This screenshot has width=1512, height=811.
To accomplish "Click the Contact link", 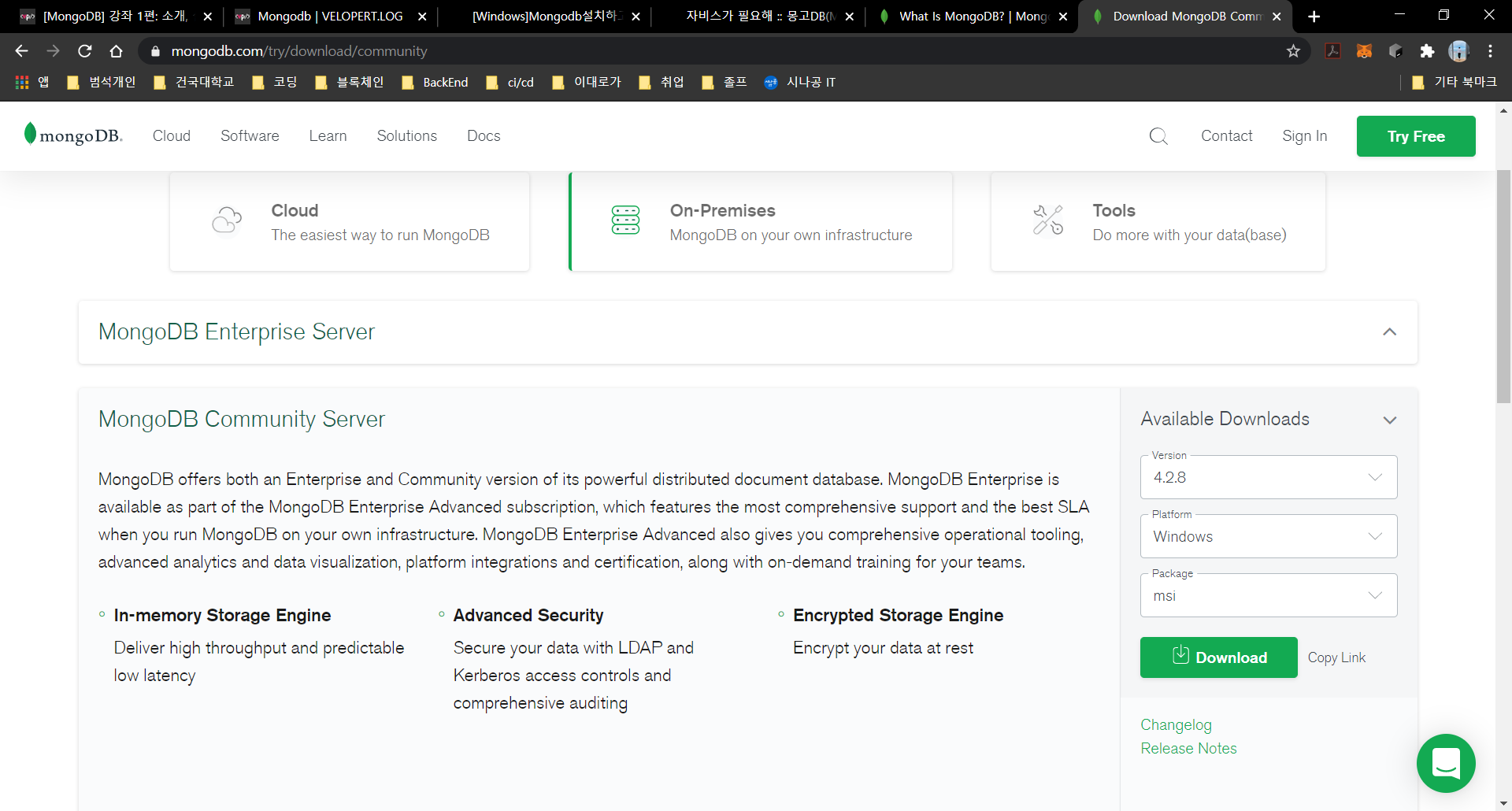I will [x=1226, y=136].
